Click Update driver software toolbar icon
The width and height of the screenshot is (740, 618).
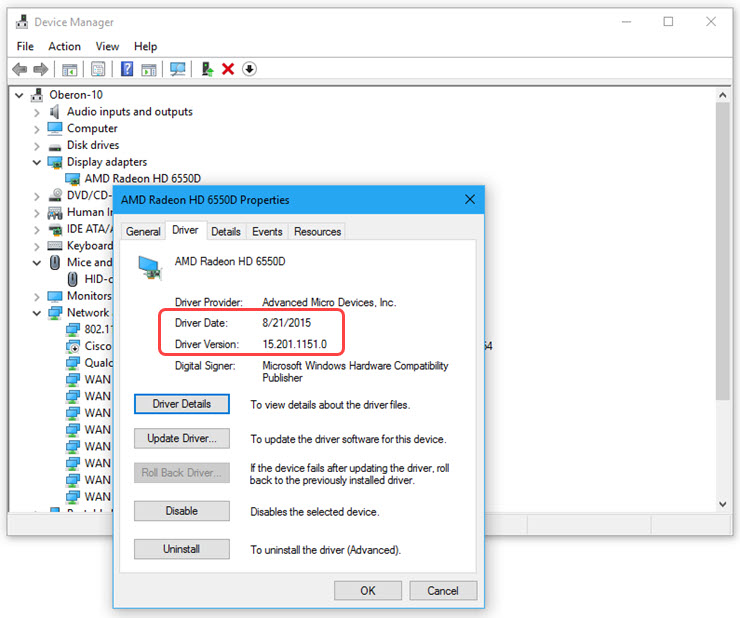(x=207, y=69)
